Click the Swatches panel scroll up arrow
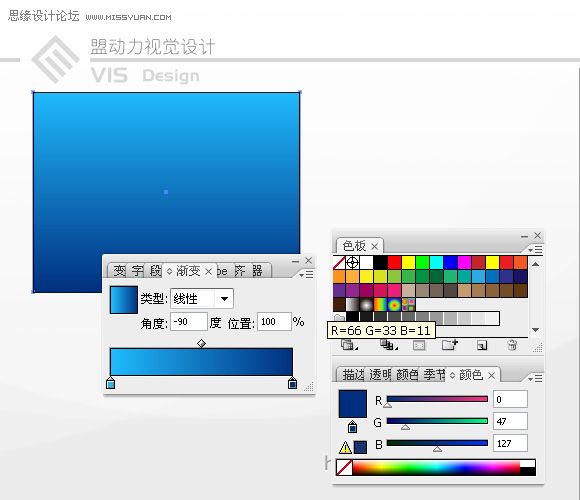 click(535, 264)
